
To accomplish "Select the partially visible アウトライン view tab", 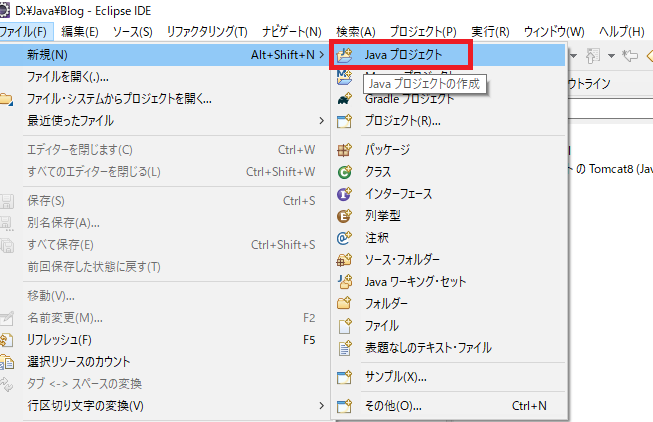I will (x=589, y=84).
